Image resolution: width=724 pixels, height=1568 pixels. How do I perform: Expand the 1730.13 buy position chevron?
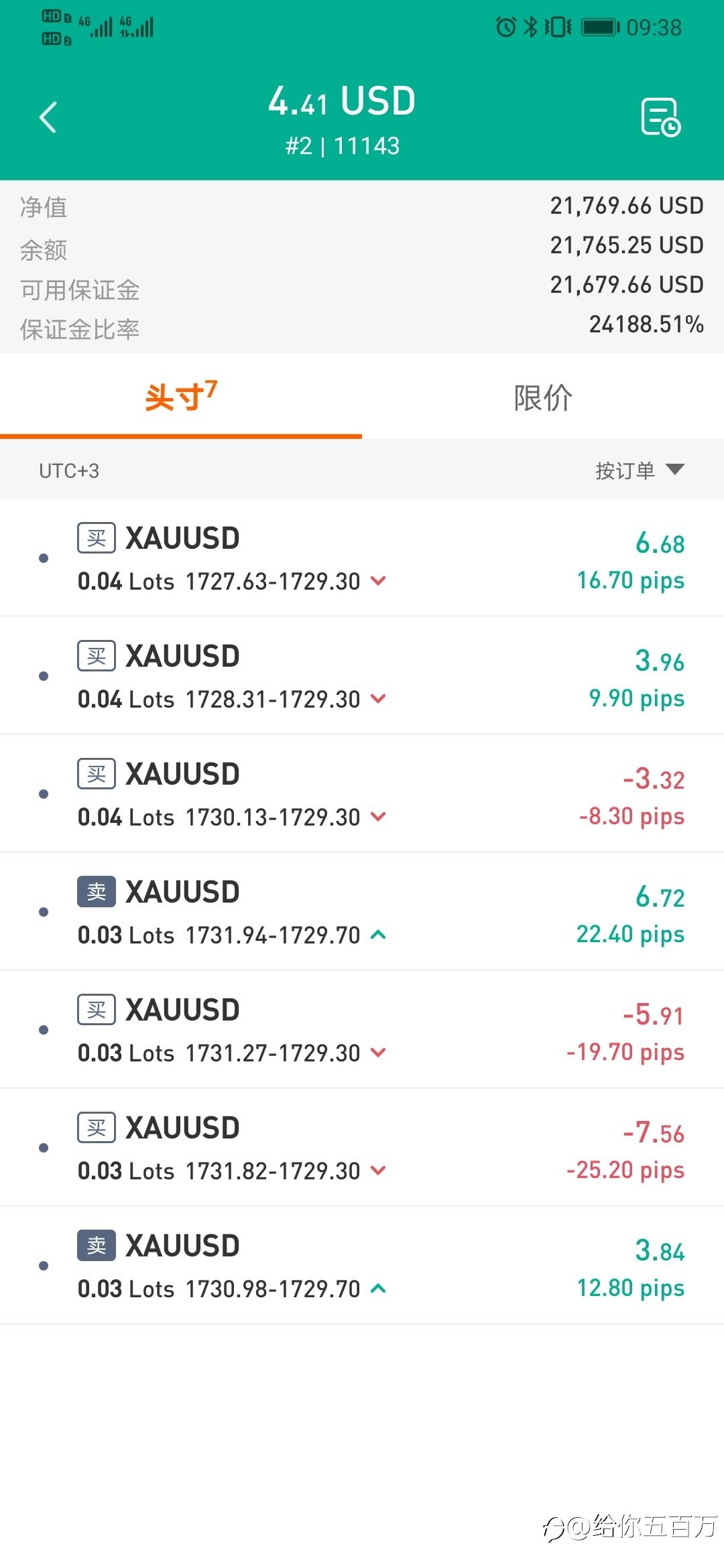click(x=378, y=817)
